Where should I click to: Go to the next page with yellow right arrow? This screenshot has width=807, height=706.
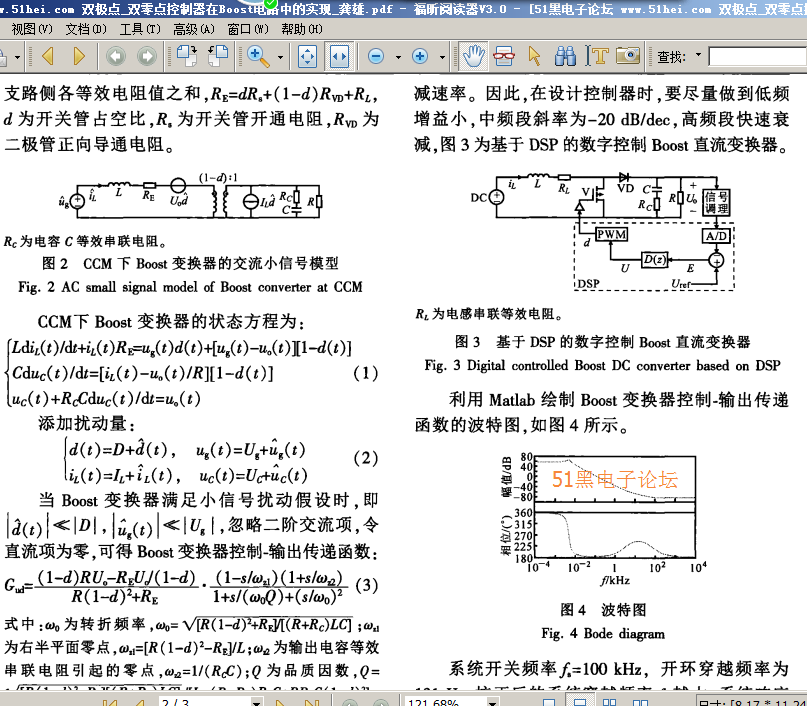coord(79,56)
